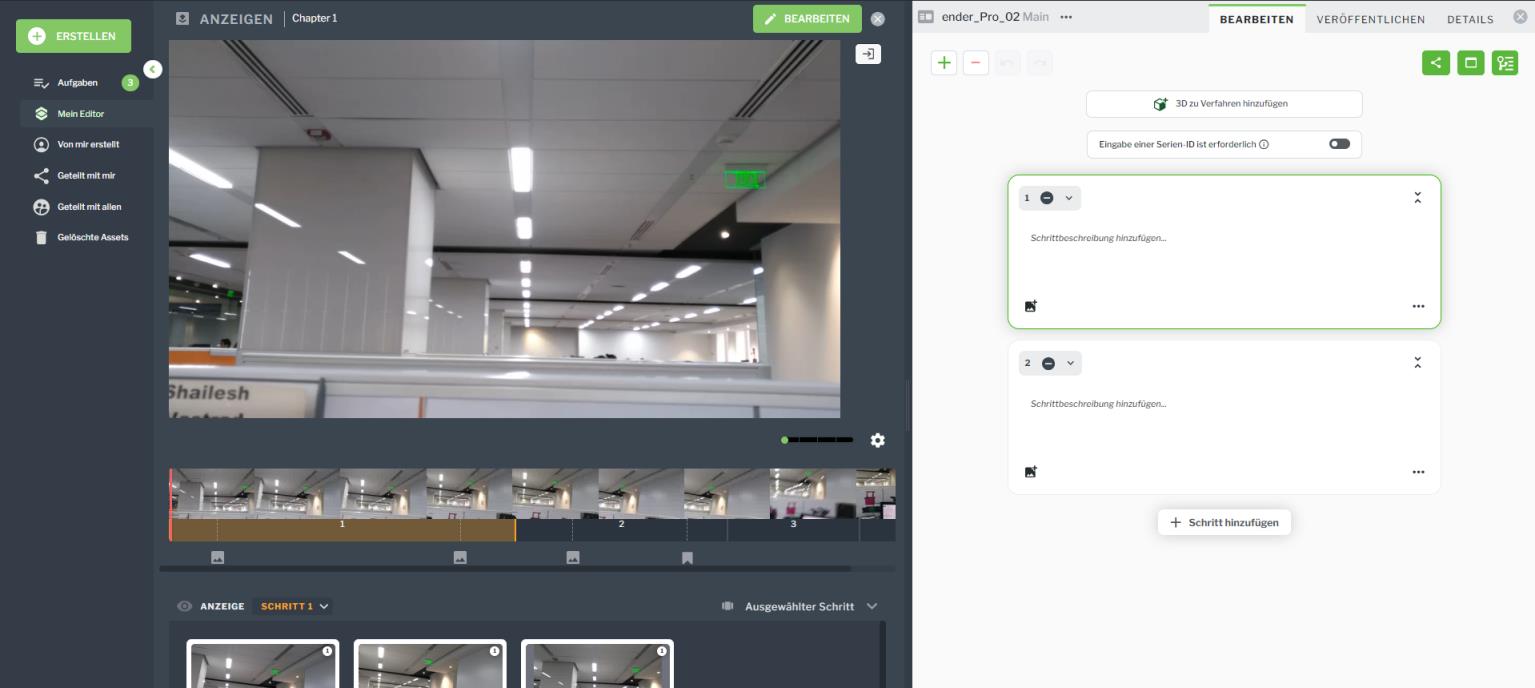Viewport: 1535px width, 688px height.
Task: Click the info icon beside Serien-ID text
Action: tap(1264, 144)
